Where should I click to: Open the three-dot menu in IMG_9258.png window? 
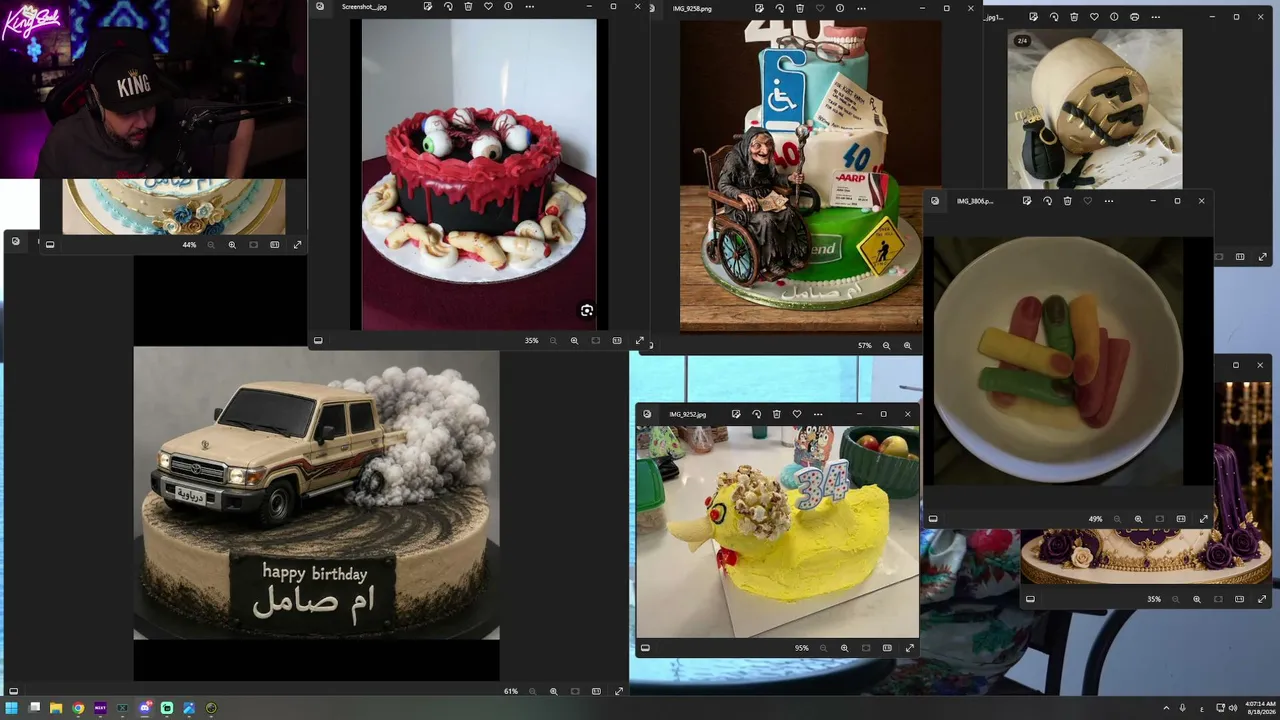861,9
